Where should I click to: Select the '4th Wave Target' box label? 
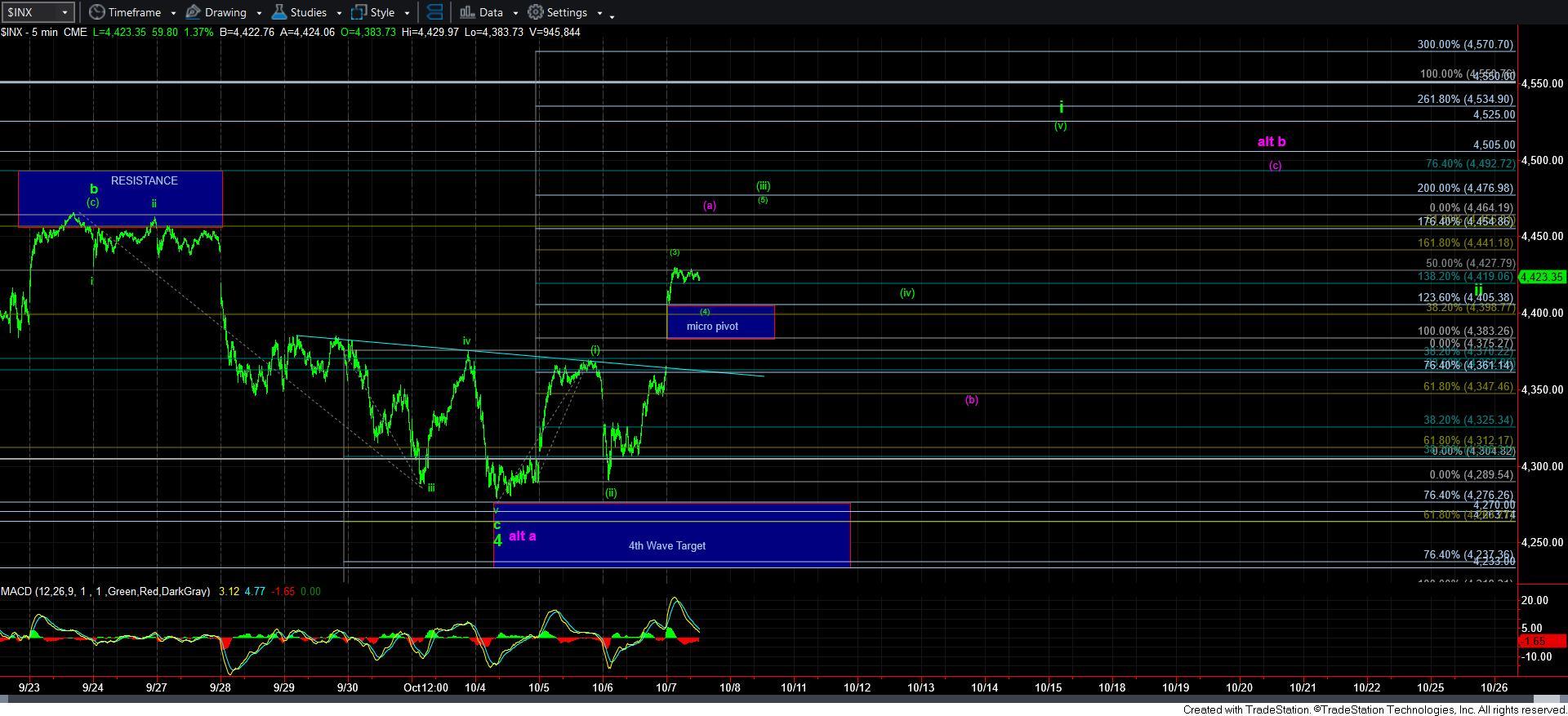666,545
